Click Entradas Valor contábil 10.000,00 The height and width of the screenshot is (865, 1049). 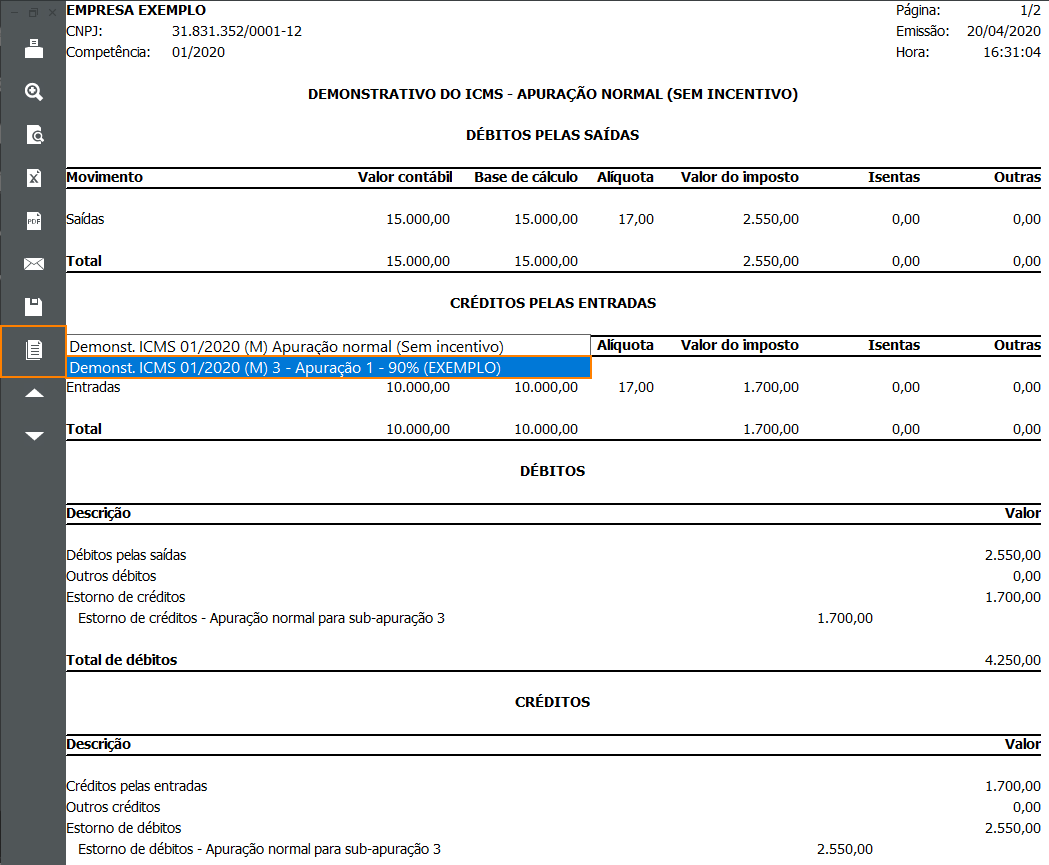(x=417, y=387)
